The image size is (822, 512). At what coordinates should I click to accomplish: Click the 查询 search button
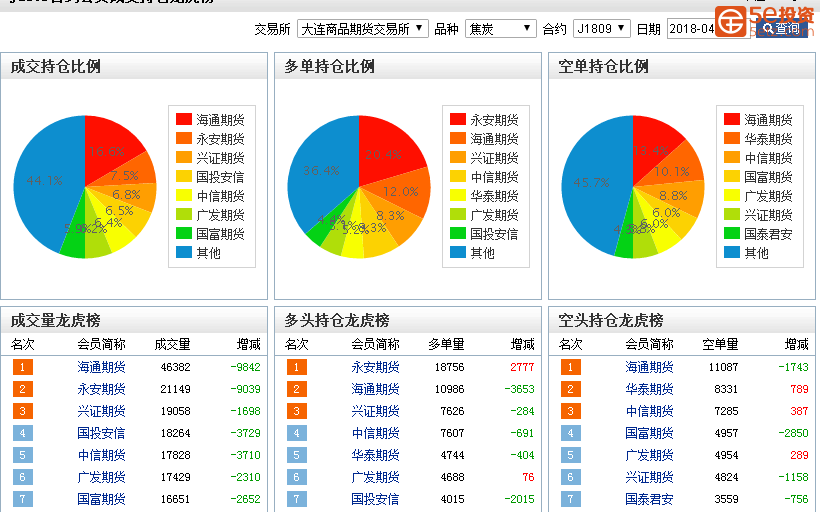pyautogui.click(x=781, y=28)
